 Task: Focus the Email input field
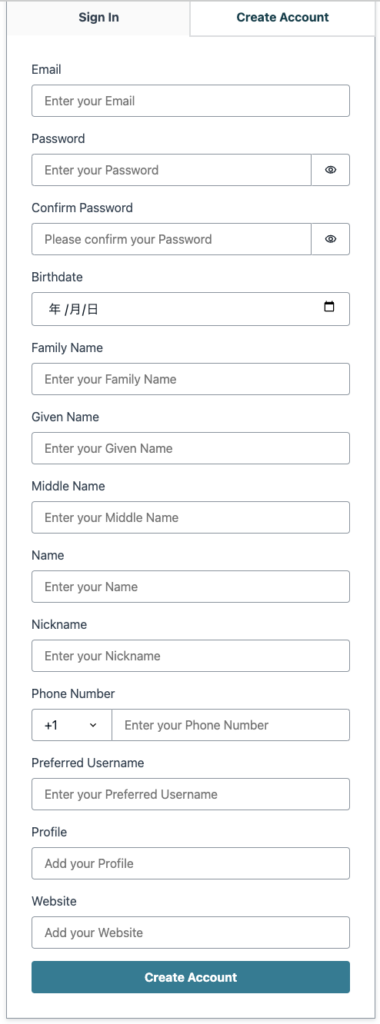tap(191, 101)
